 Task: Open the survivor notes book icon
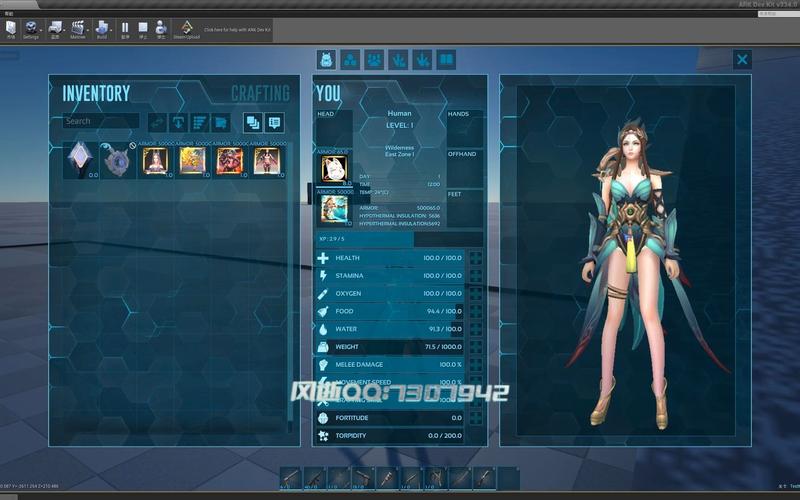point(446,60)
